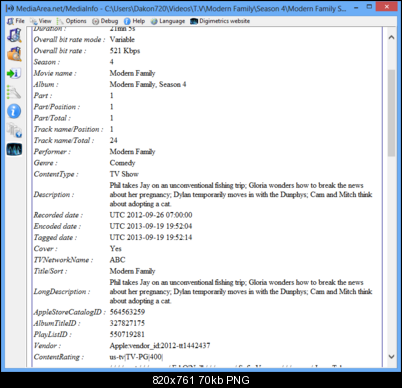Screen dimensions: 402x388
Task: Select the value '521 Kbps'
Action: pos(125,51)
